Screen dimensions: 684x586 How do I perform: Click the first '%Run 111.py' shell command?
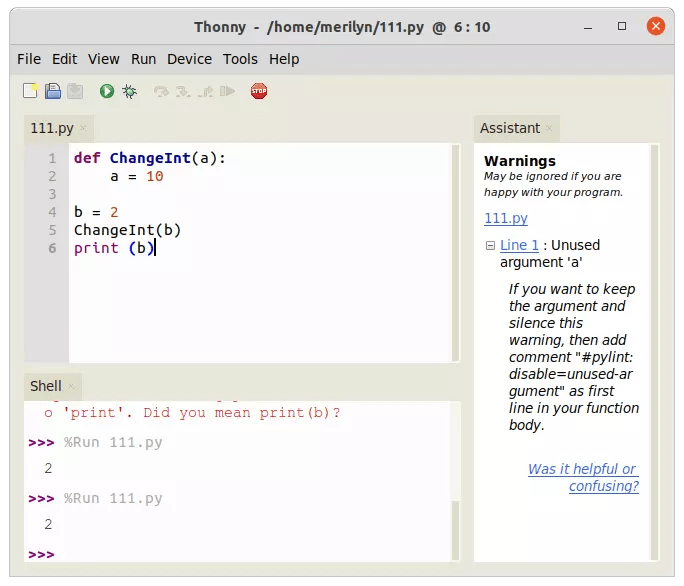(x=113, y=442)
